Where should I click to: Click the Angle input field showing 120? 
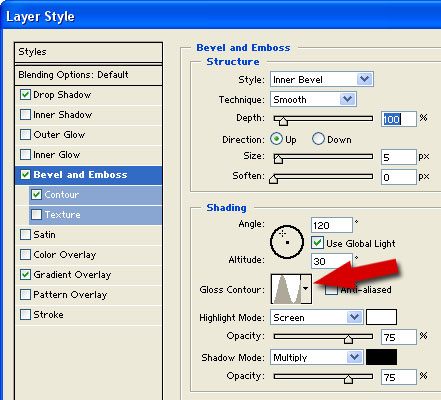click(x=332, y=225)
